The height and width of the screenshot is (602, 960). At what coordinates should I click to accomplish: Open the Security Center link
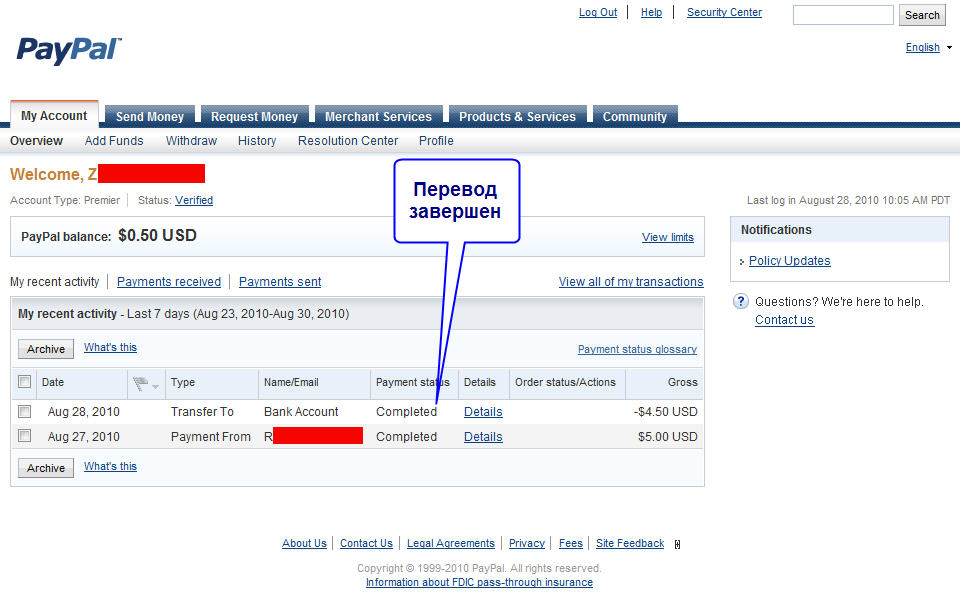pos(724,12)
